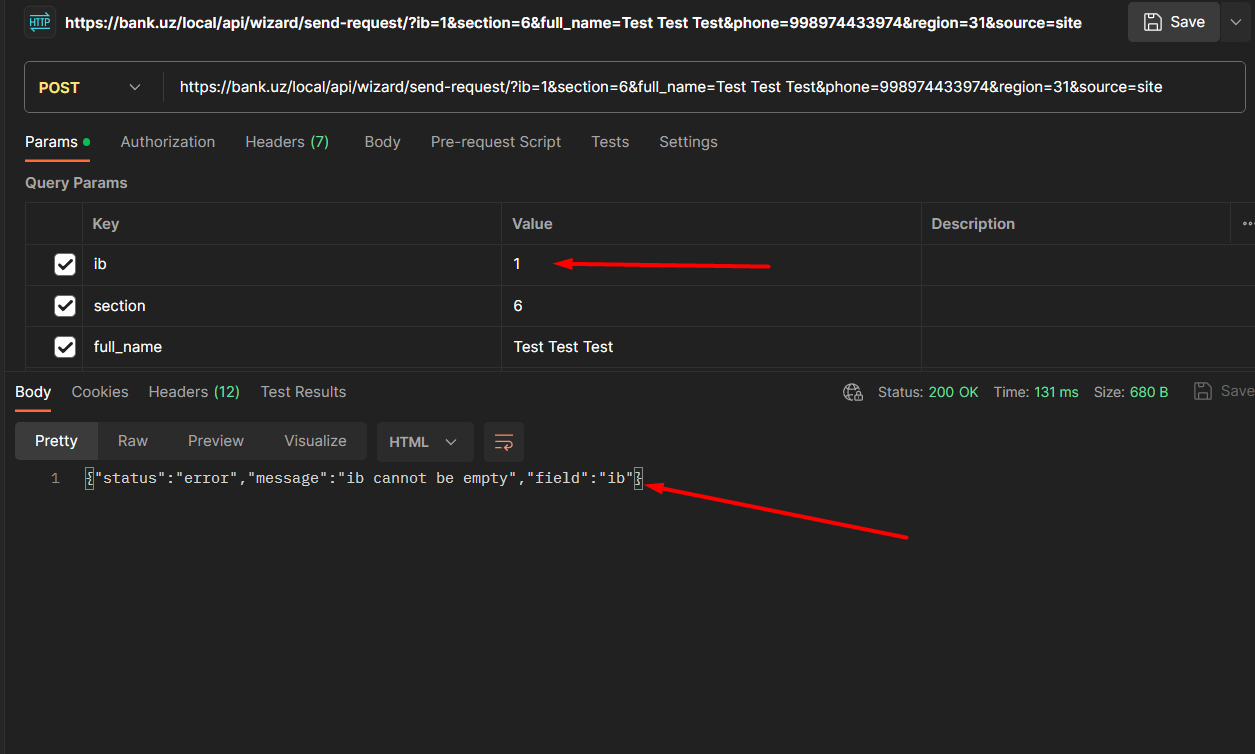Image resolution: width=1255 pixels, height=754 pixels.
Task: Click the Description column cell for ib
Action: 1075,265
